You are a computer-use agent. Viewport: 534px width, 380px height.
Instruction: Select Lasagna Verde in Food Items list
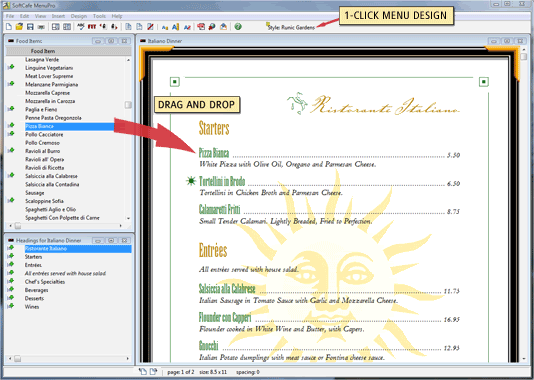pos(42,60)
